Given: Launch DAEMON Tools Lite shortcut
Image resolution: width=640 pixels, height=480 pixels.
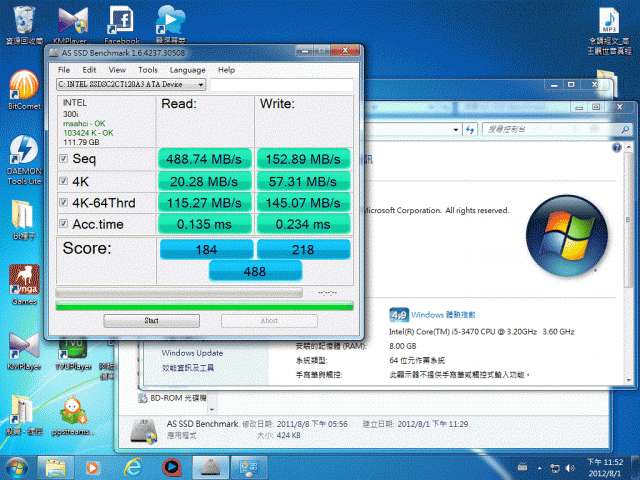Looking at the screenshot, I should 24,150.
